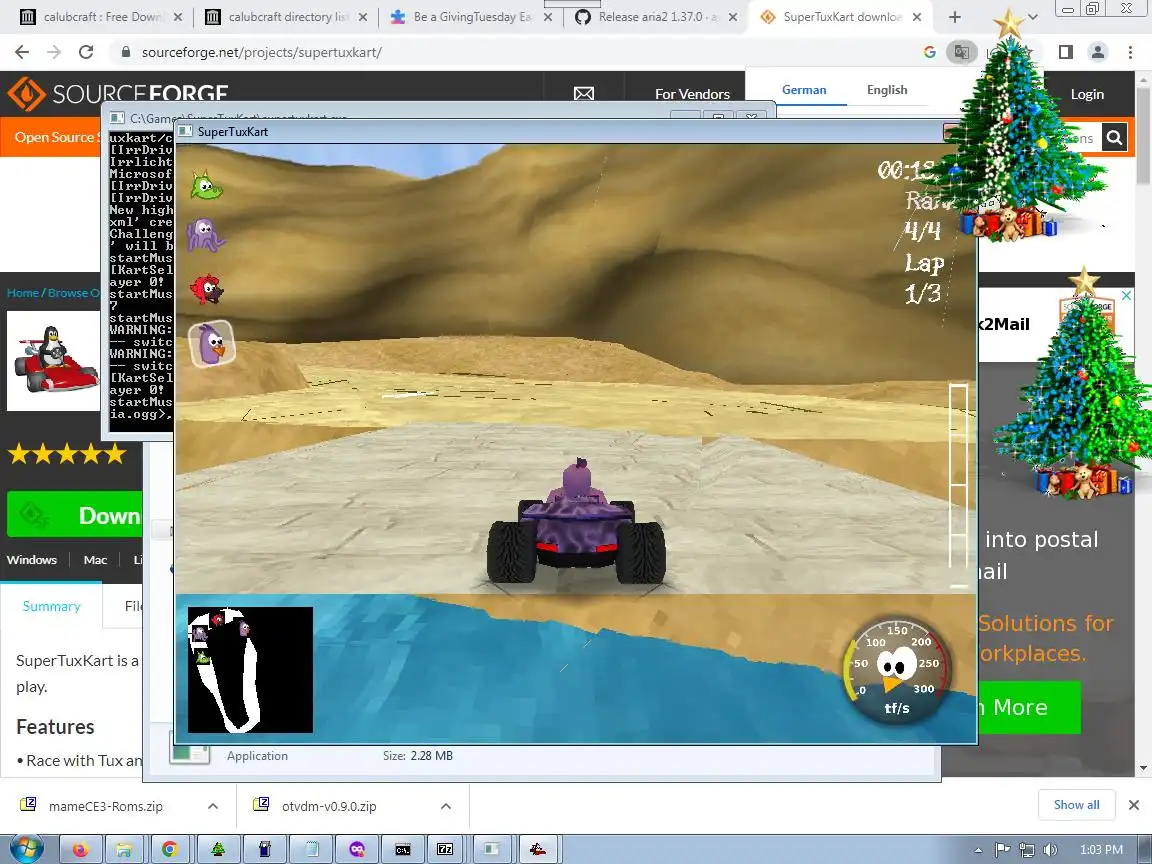Screen dimensions: 1152x864
Task: Open the Summary tab
Action: point(51,606)
